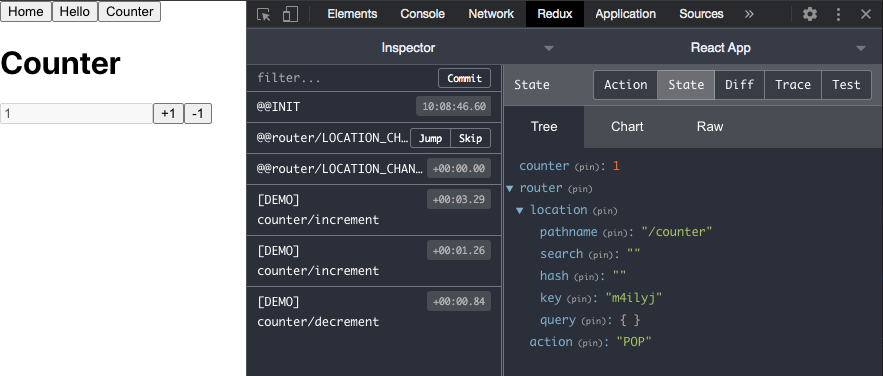The width and height of the screenshot is (883, 376).
Task: Select the Trace view toggle
Action: (x=793, y=85)
